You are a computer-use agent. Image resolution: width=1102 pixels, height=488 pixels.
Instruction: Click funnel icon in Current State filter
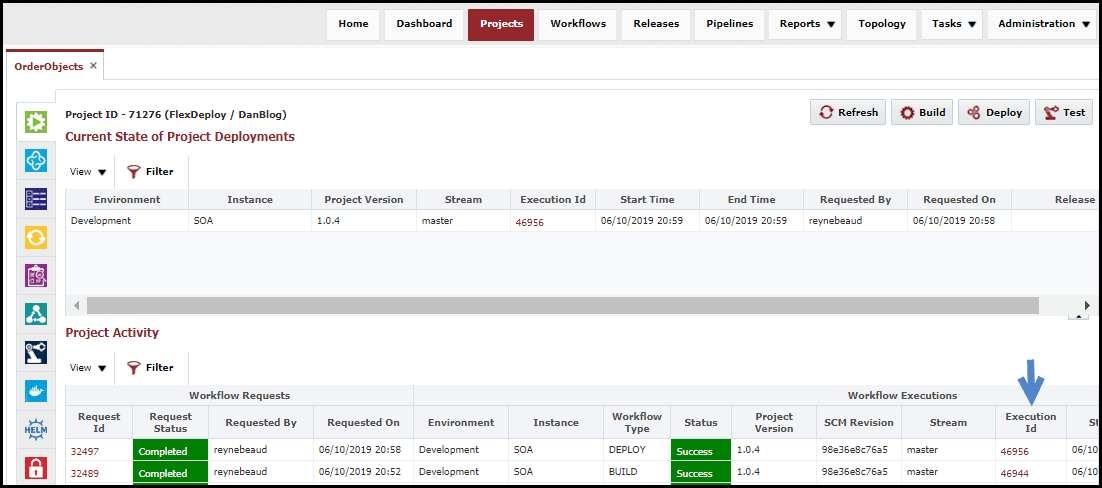[134, 172]
